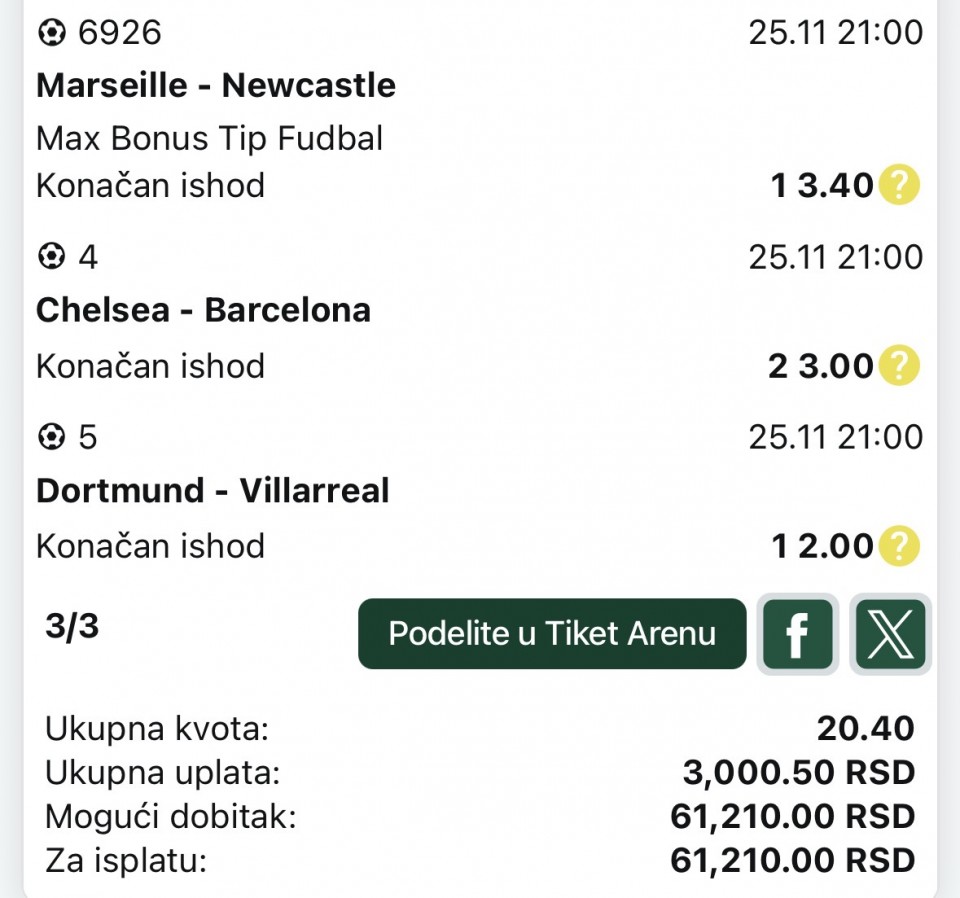960x898 pixels.
Task: Open Marseille - Newcastle match
Action: point(216,86)
